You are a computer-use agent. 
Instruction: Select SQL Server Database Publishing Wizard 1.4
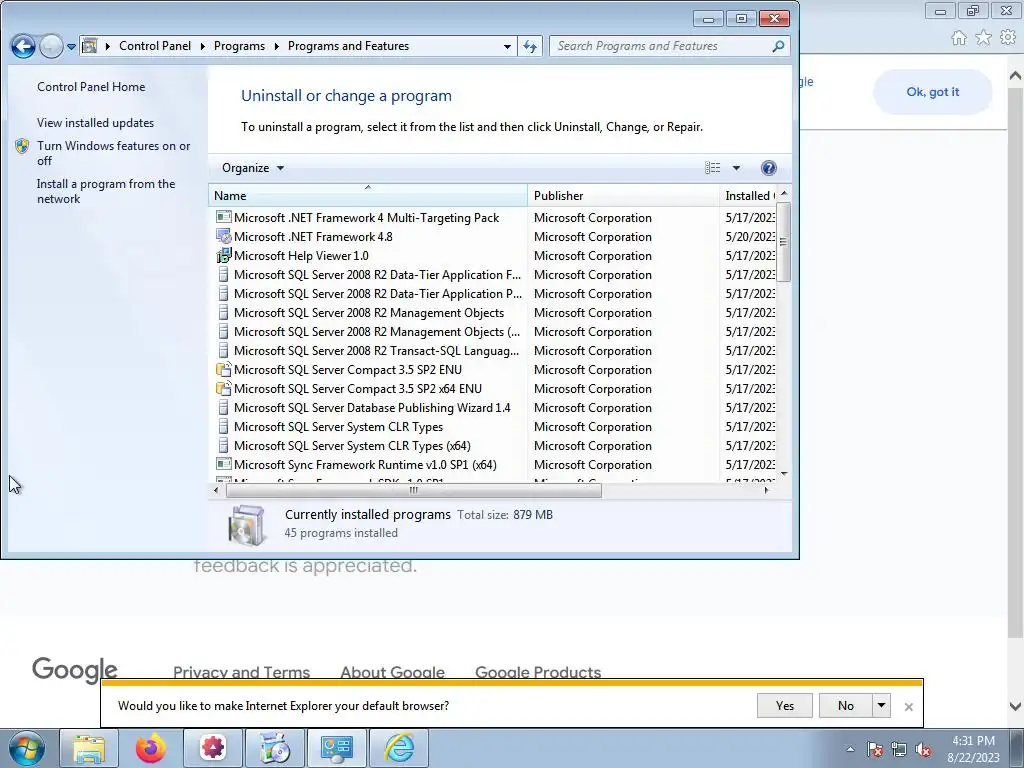click(x=372, y=408)
